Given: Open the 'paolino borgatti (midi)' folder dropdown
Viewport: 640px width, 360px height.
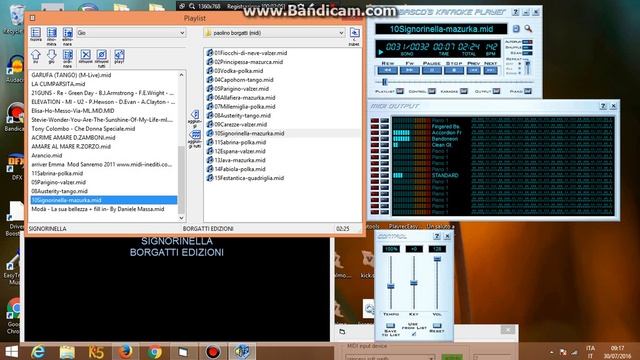Looking at the screenshot, I should tap(274, 33).
